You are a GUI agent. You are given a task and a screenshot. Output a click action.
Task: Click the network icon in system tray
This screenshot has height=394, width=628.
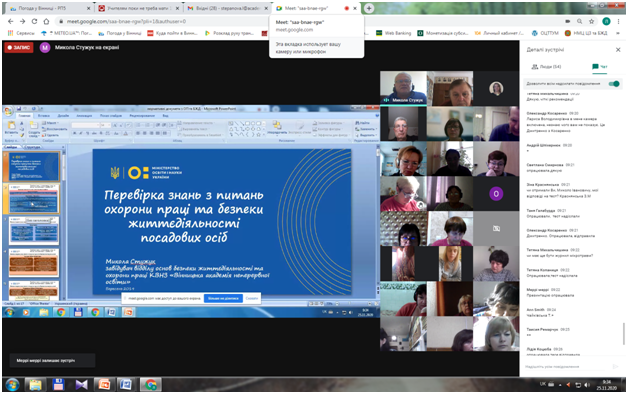tap(578, 385)
